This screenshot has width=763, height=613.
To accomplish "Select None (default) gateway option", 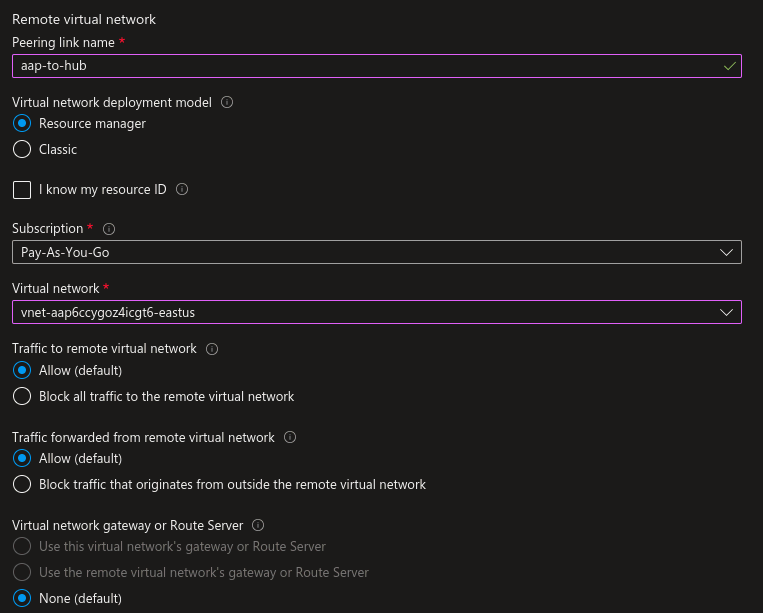I will click(22, 599).
